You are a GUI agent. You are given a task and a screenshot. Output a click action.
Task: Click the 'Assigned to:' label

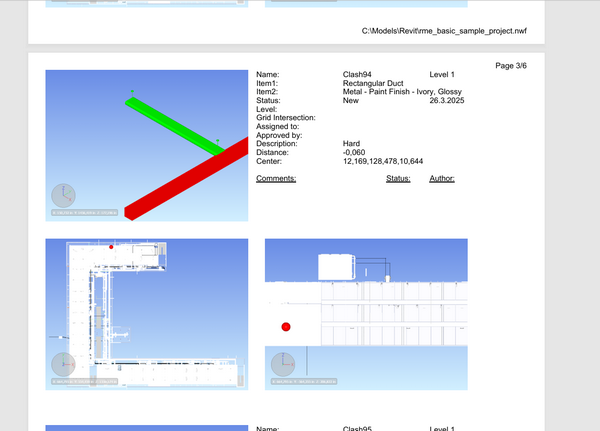coord(278,126)
